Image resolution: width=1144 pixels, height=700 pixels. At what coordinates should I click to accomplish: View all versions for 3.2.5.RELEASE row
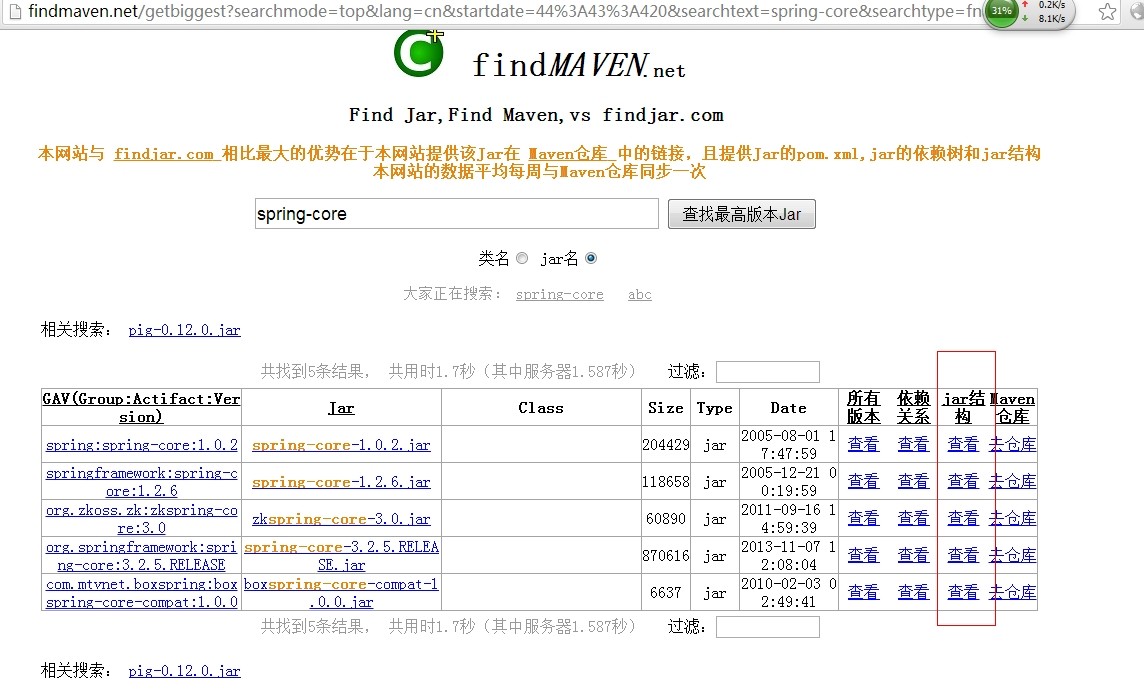pyautogui.click(x=863, y=555)
